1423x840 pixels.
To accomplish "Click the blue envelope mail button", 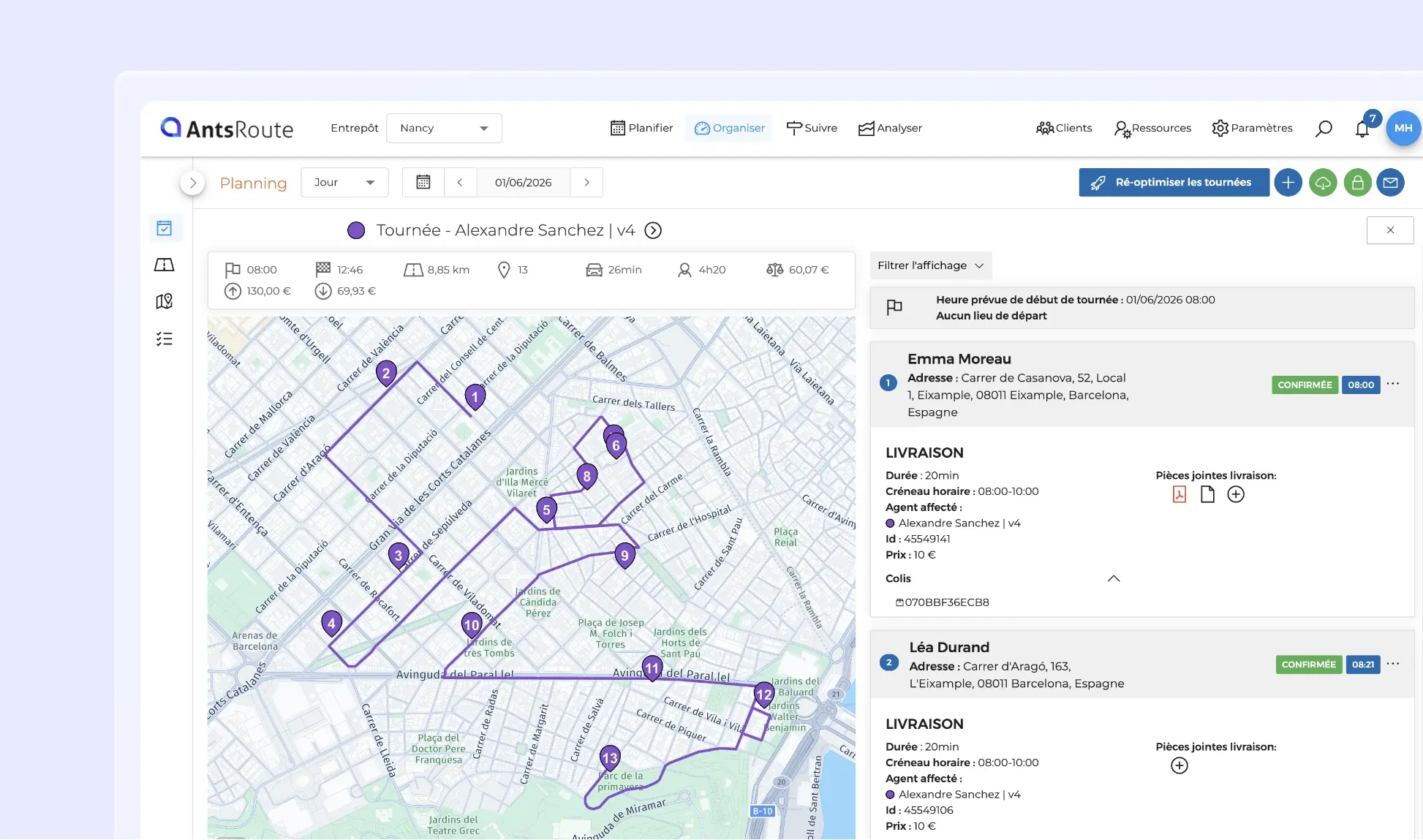I will [x=1391, y=183].
